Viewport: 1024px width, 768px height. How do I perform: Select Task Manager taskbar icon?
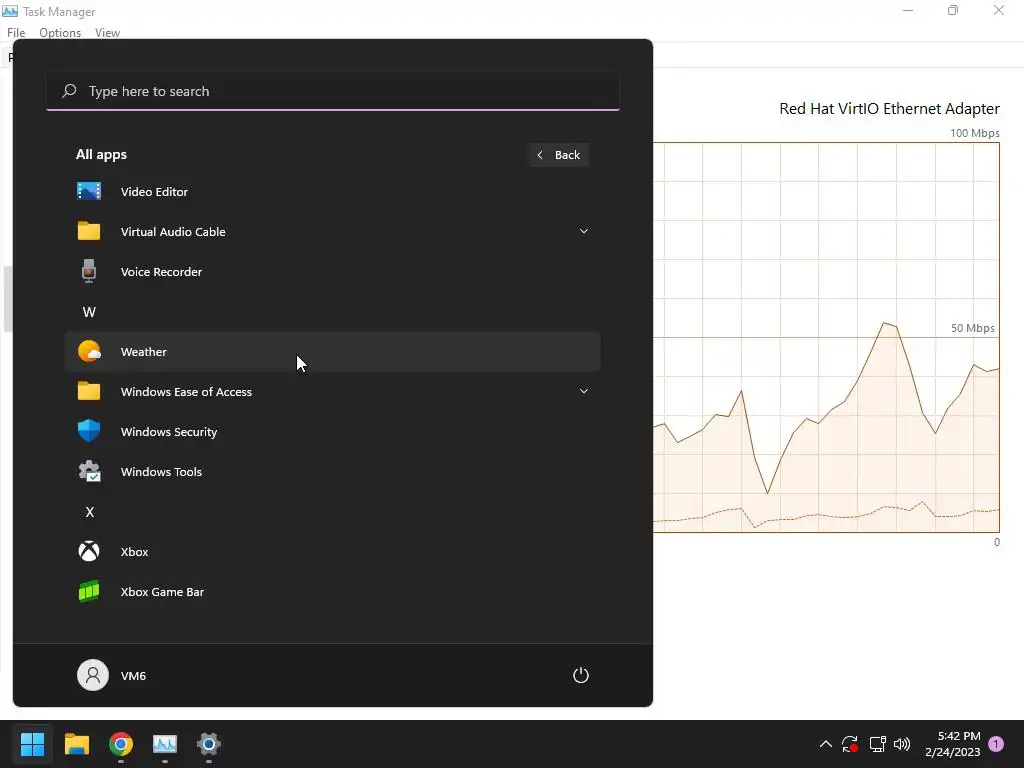[165, 743]
